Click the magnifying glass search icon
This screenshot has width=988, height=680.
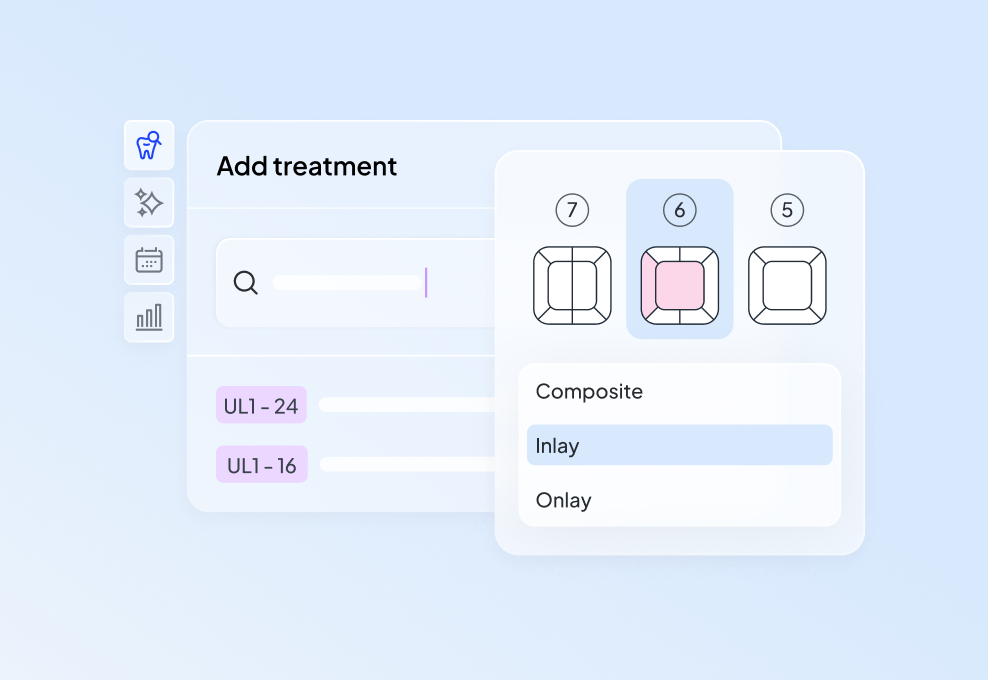coord(245,283)
